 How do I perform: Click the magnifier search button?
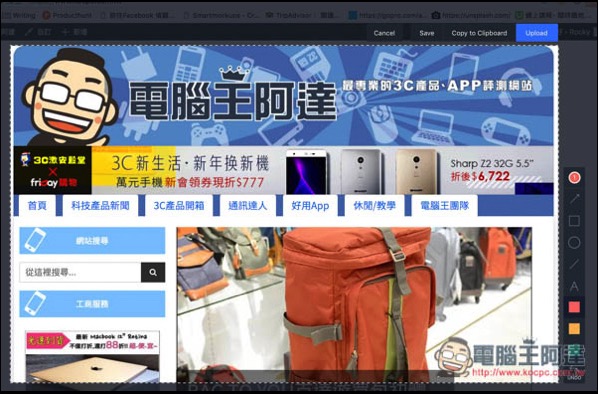pyautogui.click(x=153, y=272)
